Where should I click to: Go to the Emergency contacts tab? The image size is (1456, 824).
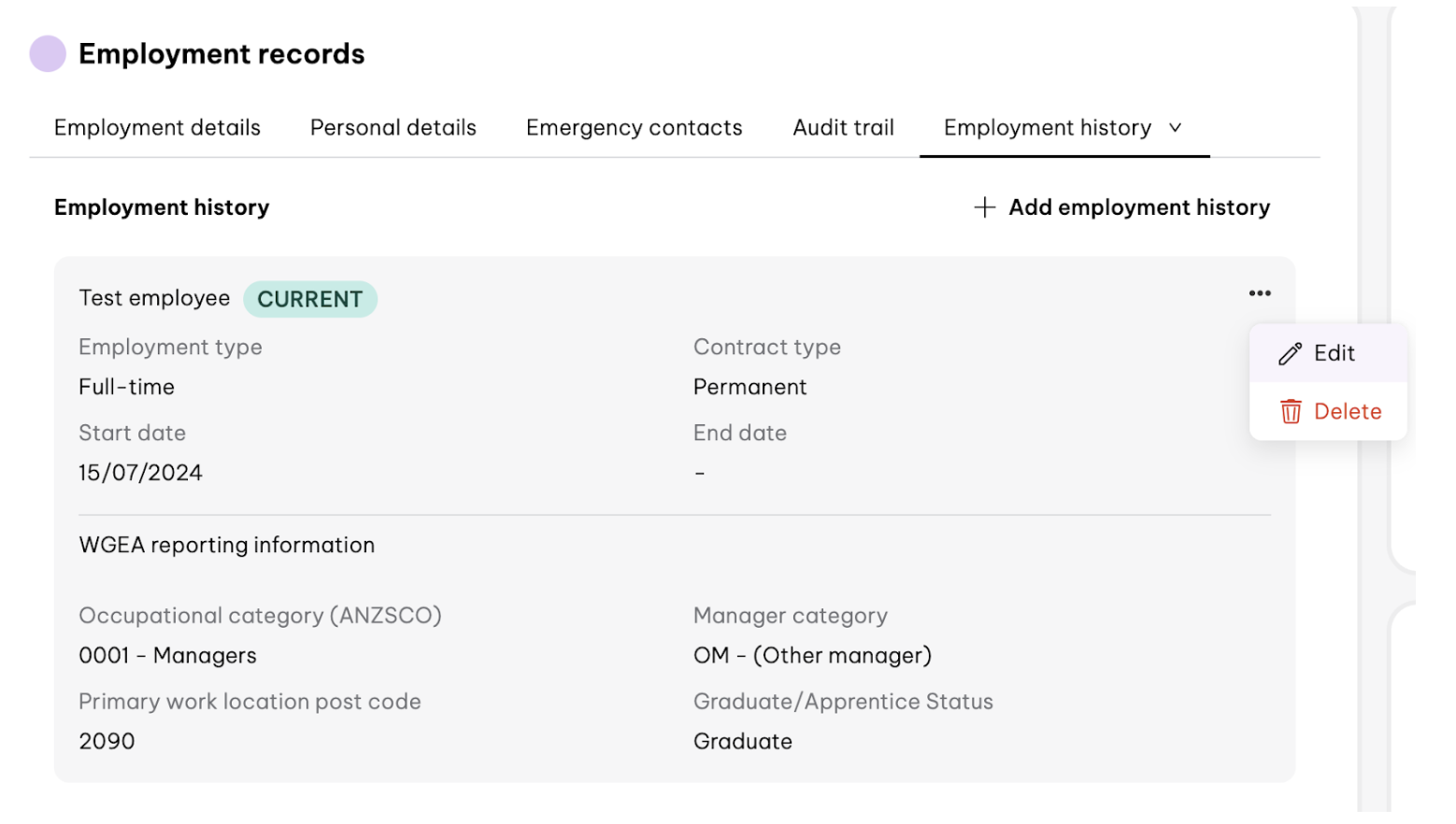pos(634,128)
